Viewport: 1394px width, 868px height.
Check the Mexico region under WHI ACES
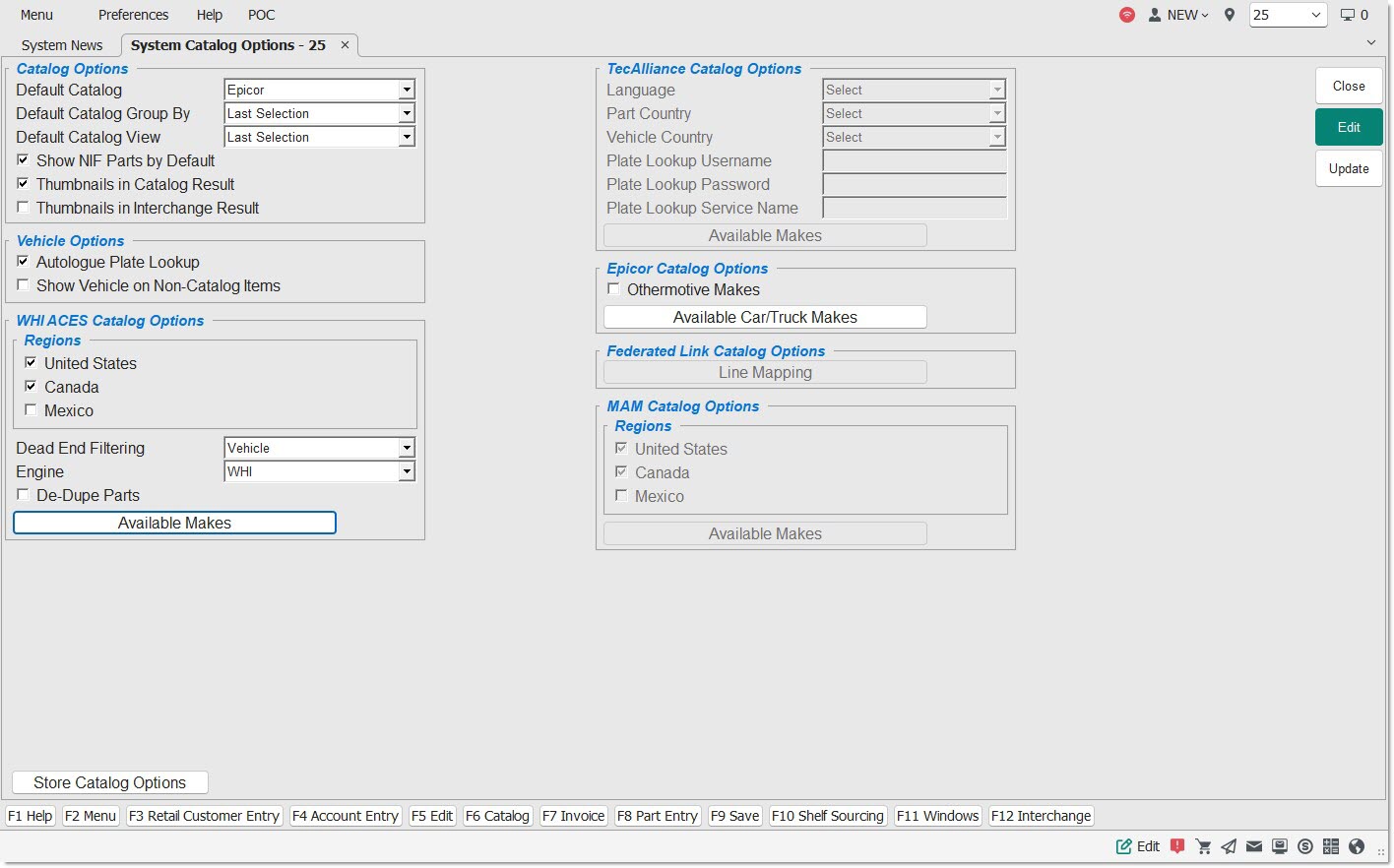click(x=32, y=410)
